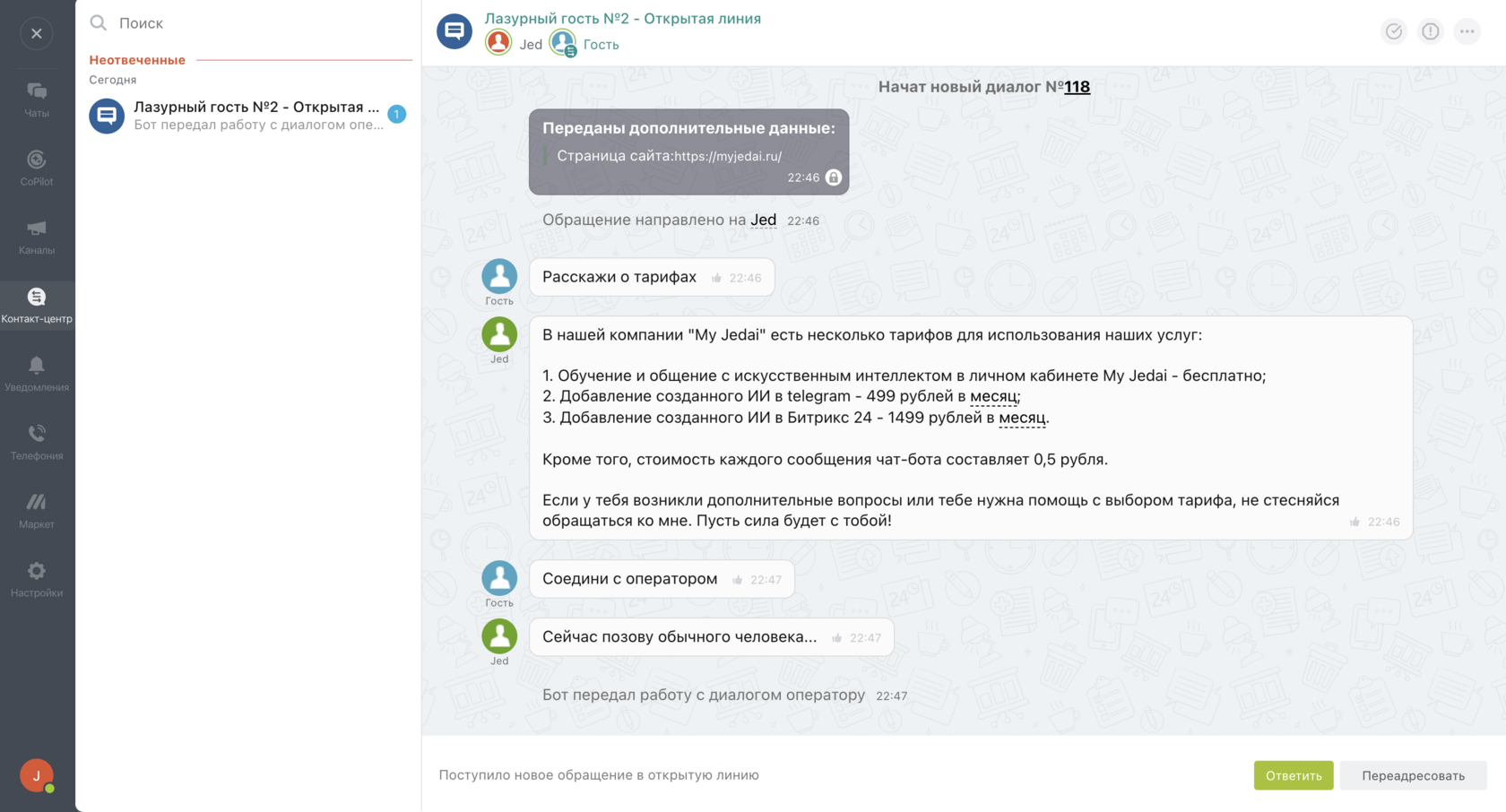Click the notice Поступило новое обращение в открытую линию
The height and width of the screenshot is (812, 1506).
599,775
